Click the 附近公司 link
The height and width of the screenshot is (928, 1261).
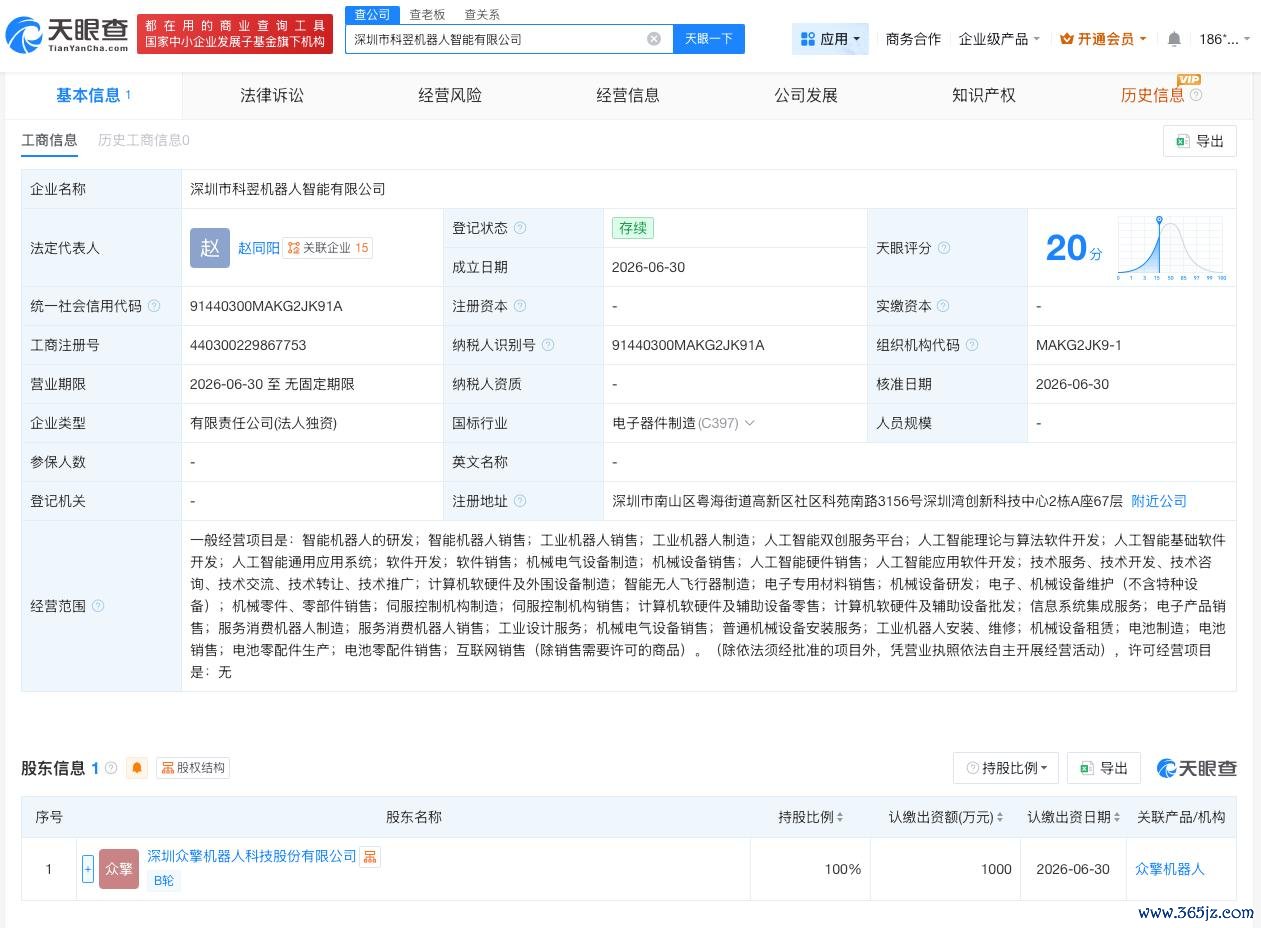(x=1159, y=501)
